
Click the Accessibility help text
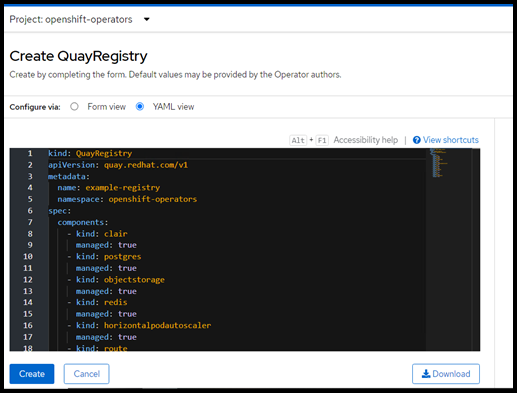[366, 140]
